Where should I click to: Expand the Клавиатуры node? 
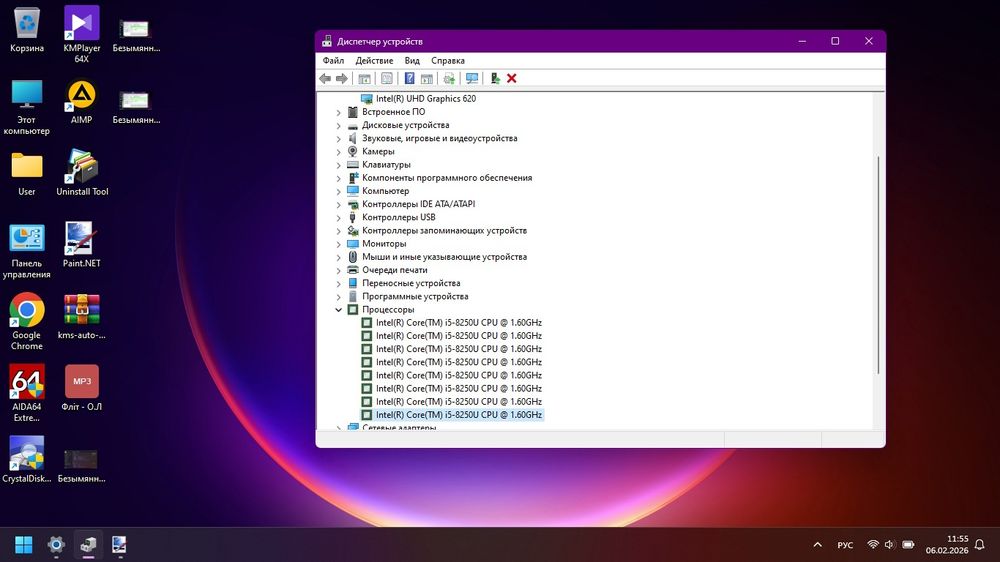click(x=339, y=165)
